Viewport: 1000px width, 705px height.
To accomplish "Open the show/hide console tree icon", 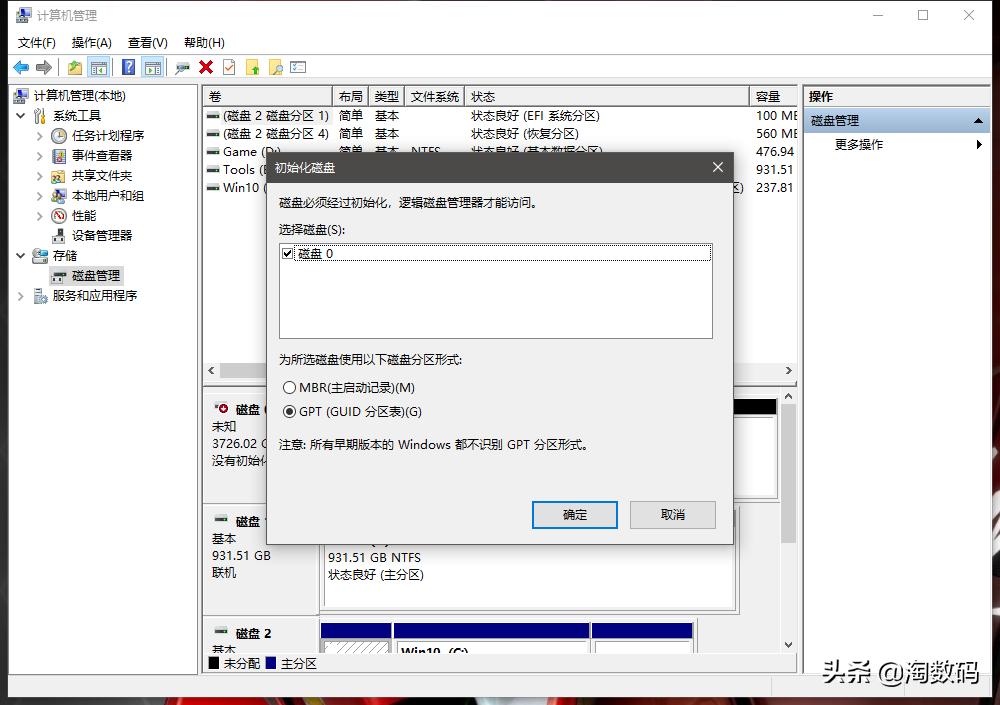I will pos(99,67).
